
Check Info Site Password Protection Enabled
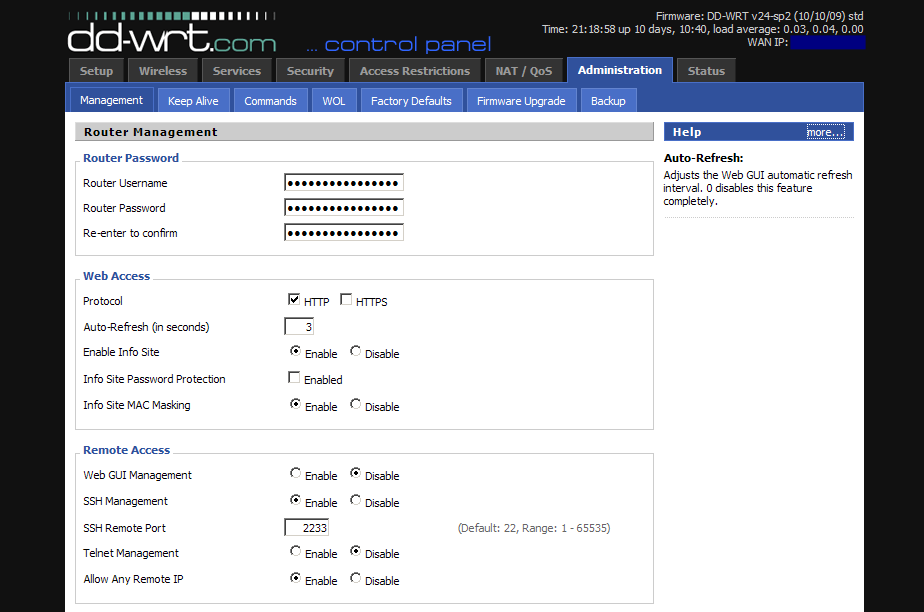point(294,377)
